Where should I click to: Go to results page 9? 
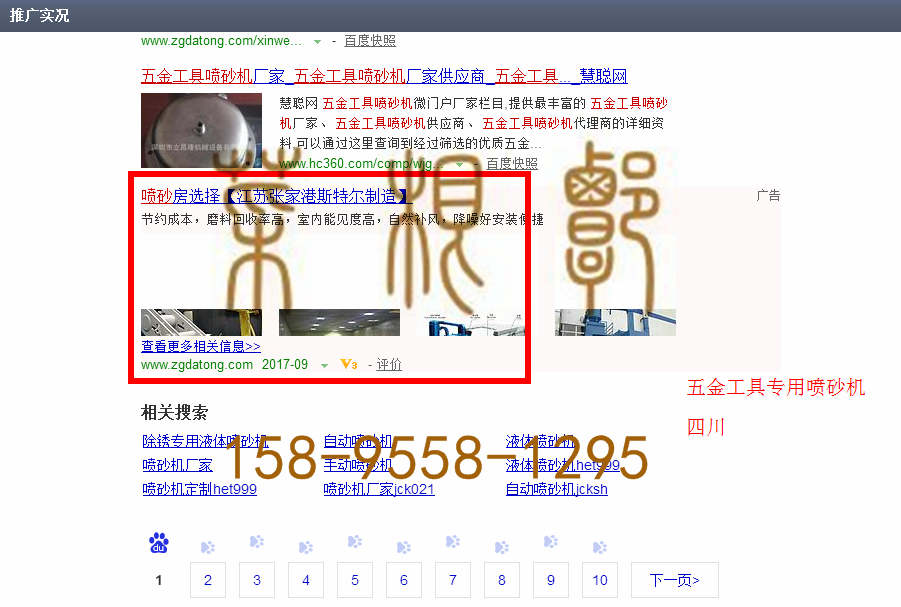(550, 580)
